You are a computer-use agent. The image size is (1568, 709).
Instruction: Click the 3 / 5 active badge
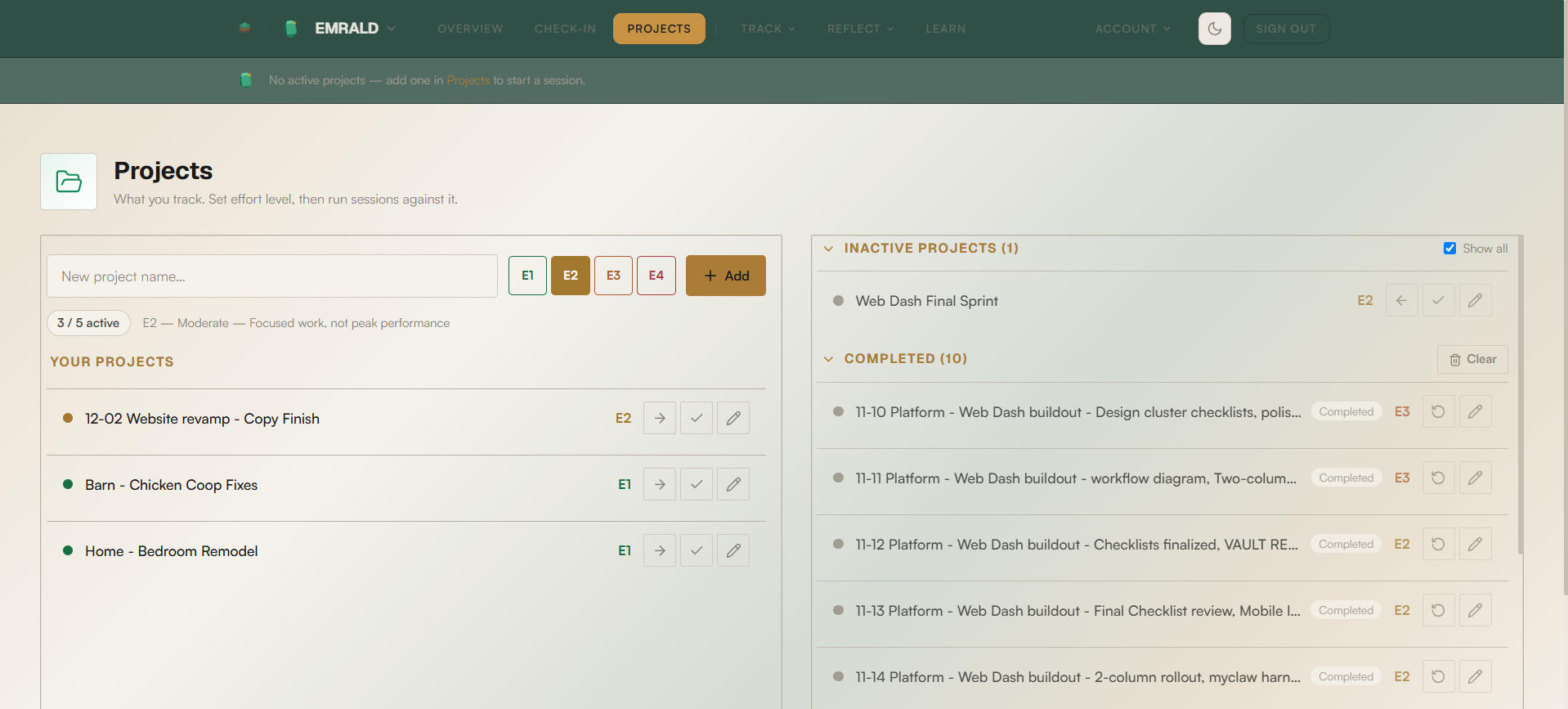click(88, 323)
